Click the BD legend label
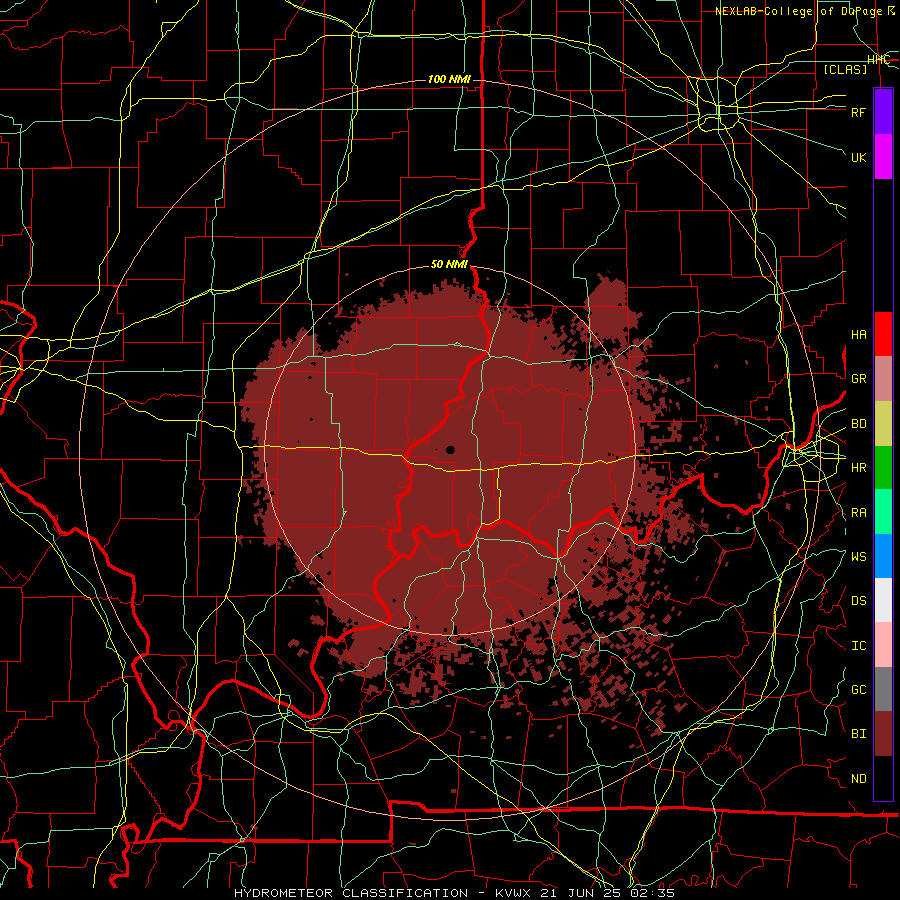The height and width of the screenshot is (900, 900). pyautogui.click(x=859, y=424)
